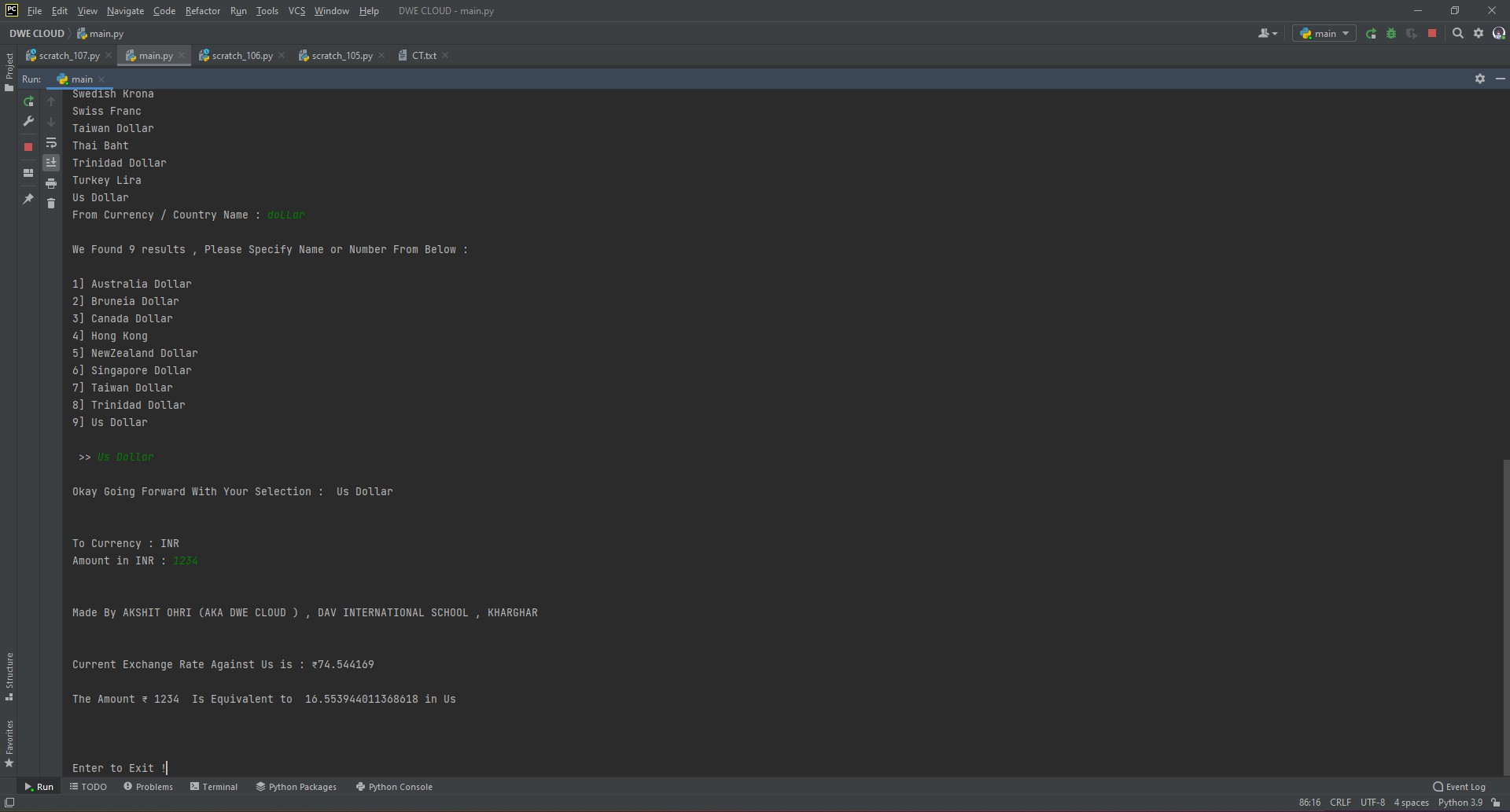Open the main run configuration dropdown

[x=1324, y=34]
